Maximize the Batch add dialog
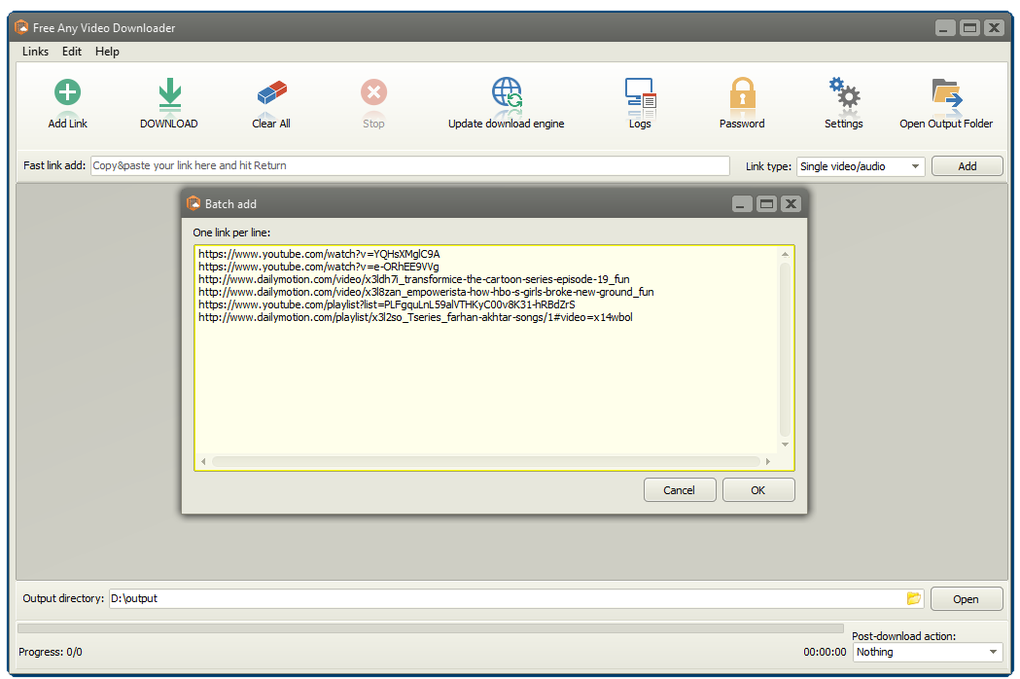Viewport: 1020px width, 679px height. 766,204
